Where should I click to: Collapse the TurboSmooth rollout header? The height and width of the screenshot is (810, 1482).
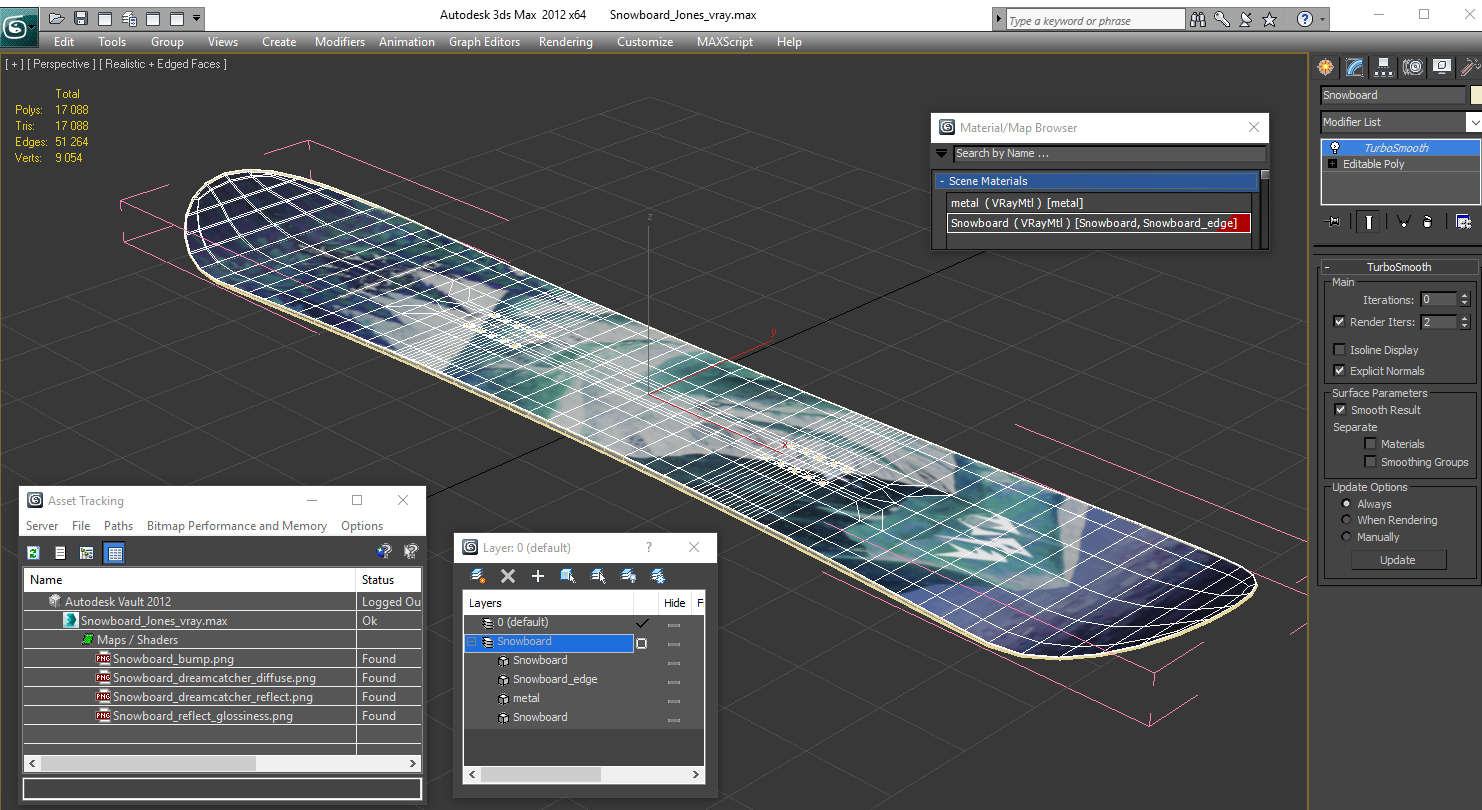tap(1398, 267)
